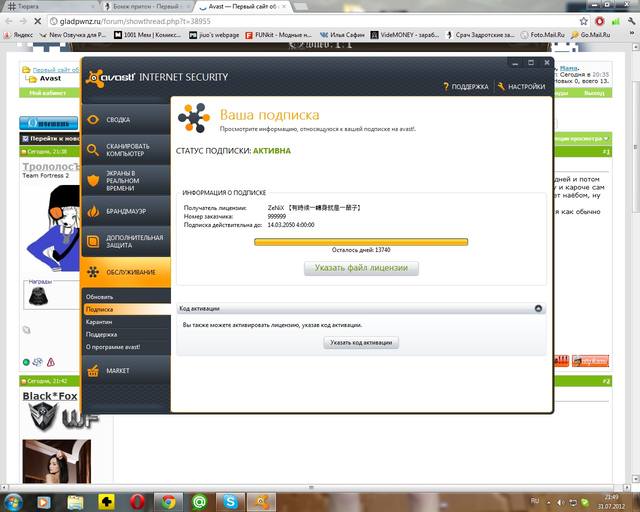The width and height of the screenshot is (640, 512).
Task: Open Avast from the taskbar
Action: click(x=262, y=502)
